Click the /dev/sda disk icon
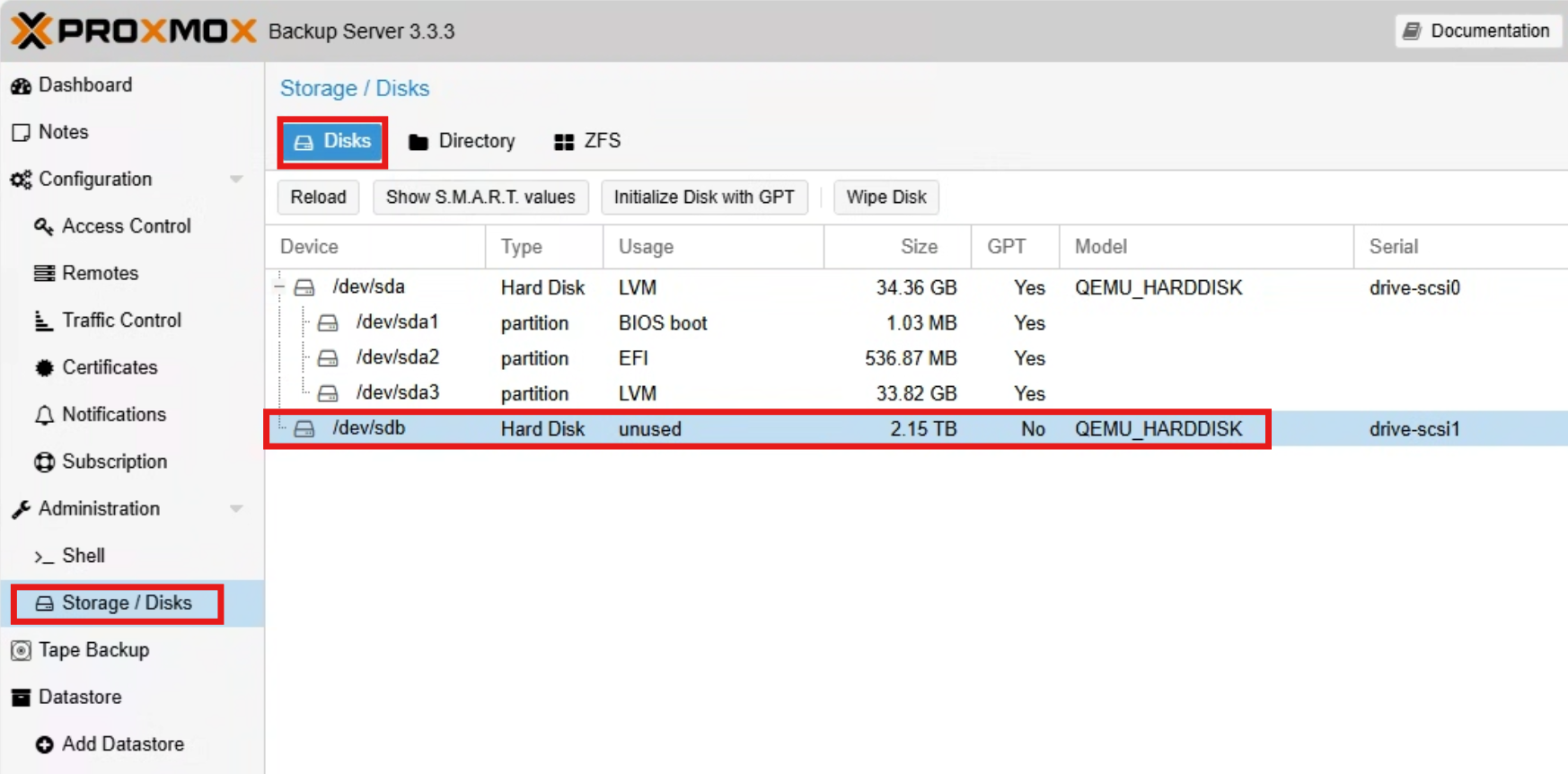Viewport: 1568px width, 774px height. coord(304,287)
